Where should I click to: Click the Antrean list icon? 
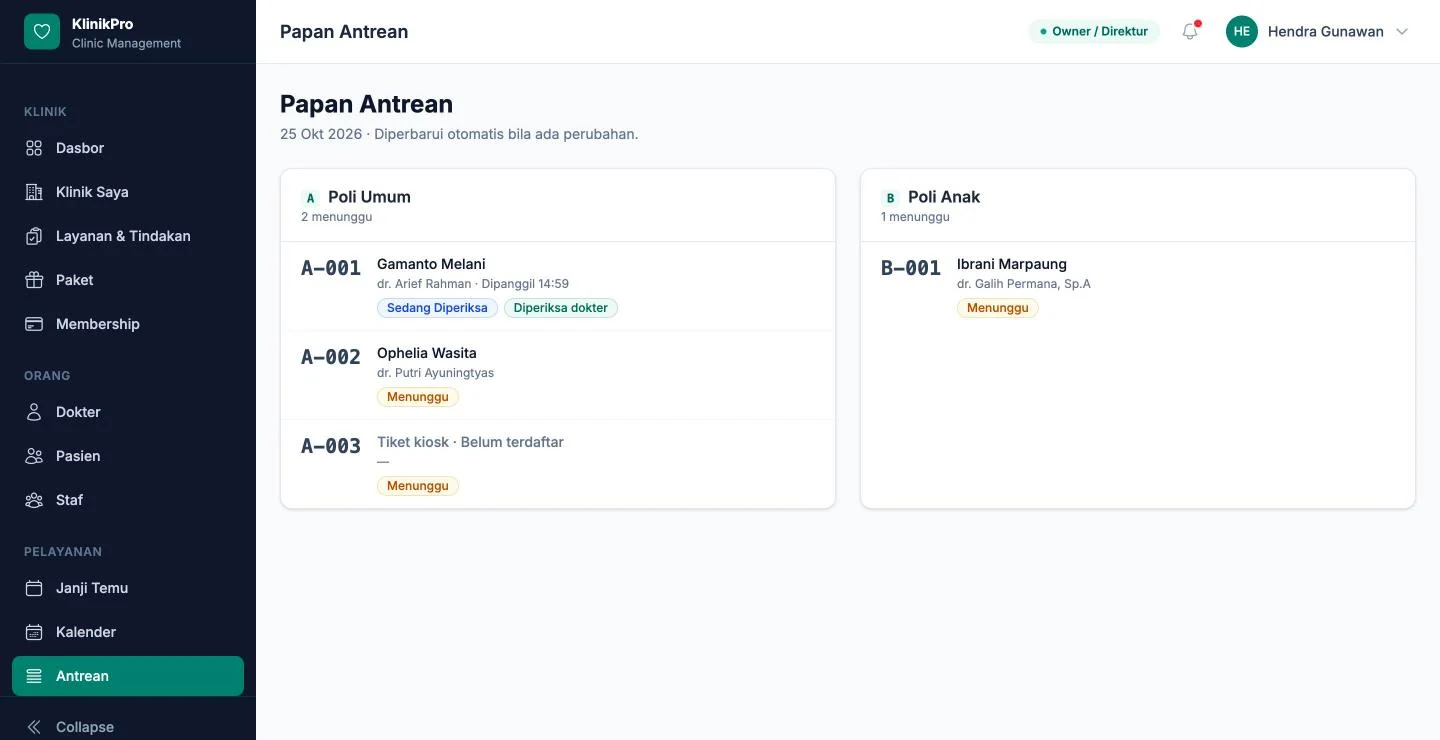[34, 676]
